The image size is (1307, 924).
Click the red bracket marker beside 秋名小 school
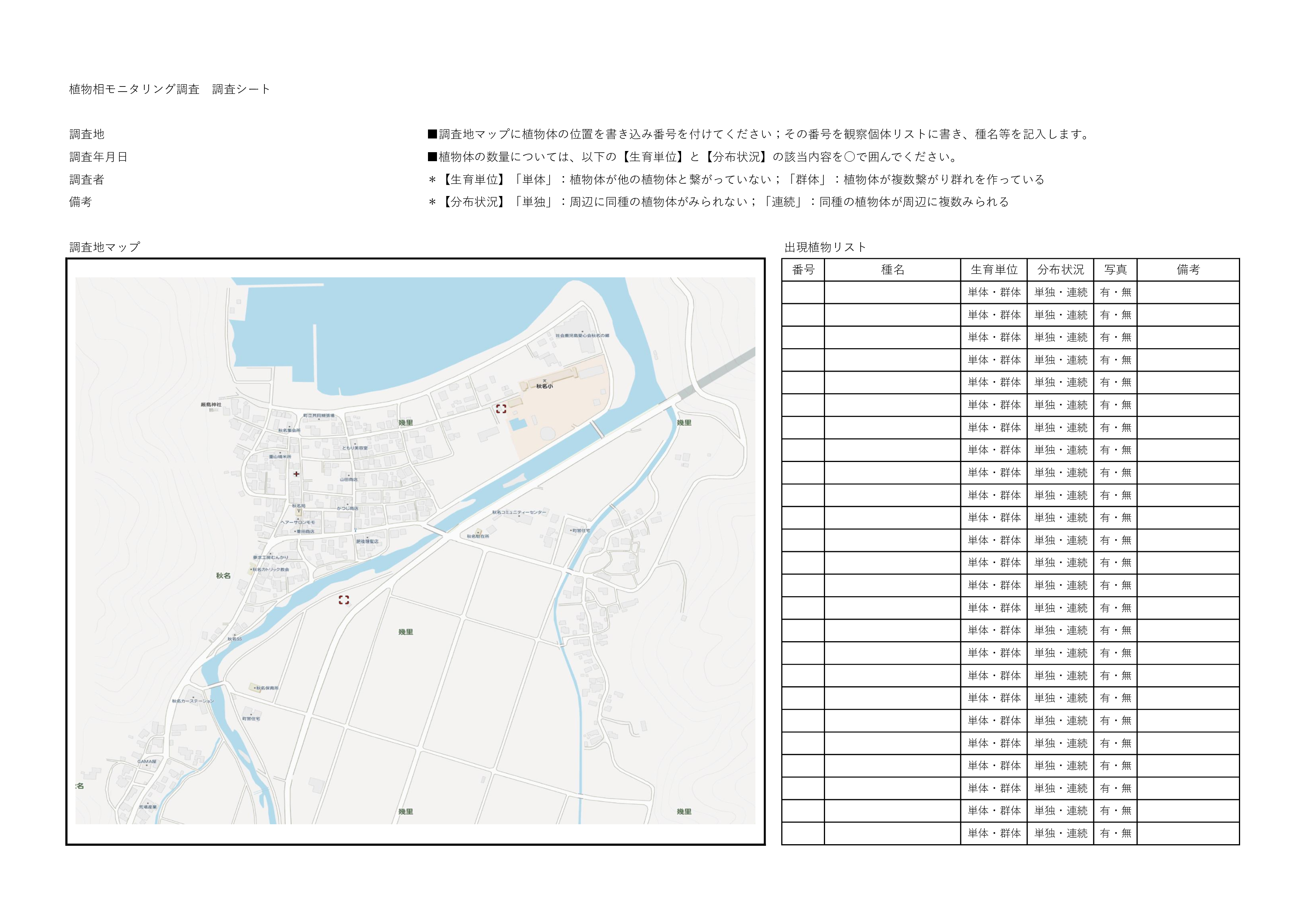coord(501,409)
